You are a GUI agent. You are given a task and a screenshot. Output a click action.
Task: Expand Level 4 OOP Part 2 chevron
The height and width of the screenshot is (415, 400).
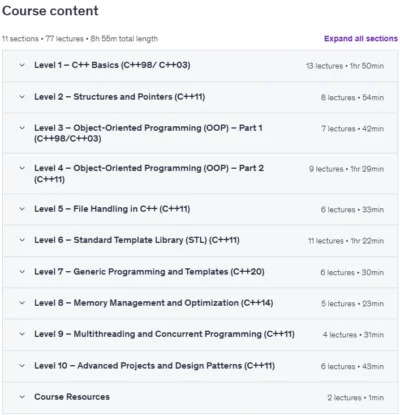[22, 168]
